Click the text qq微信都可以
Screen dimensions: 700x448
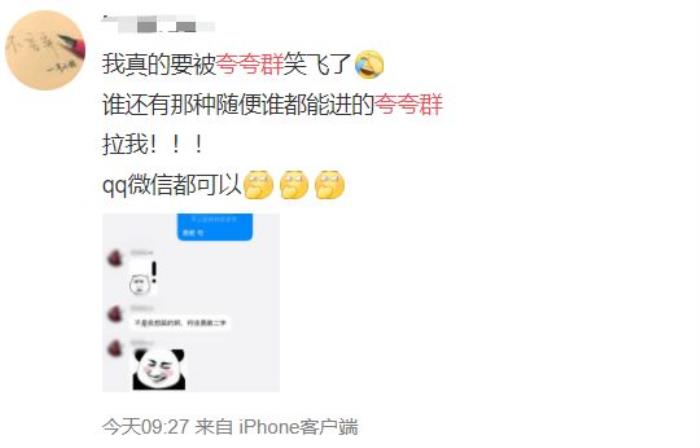click(172, 184)
